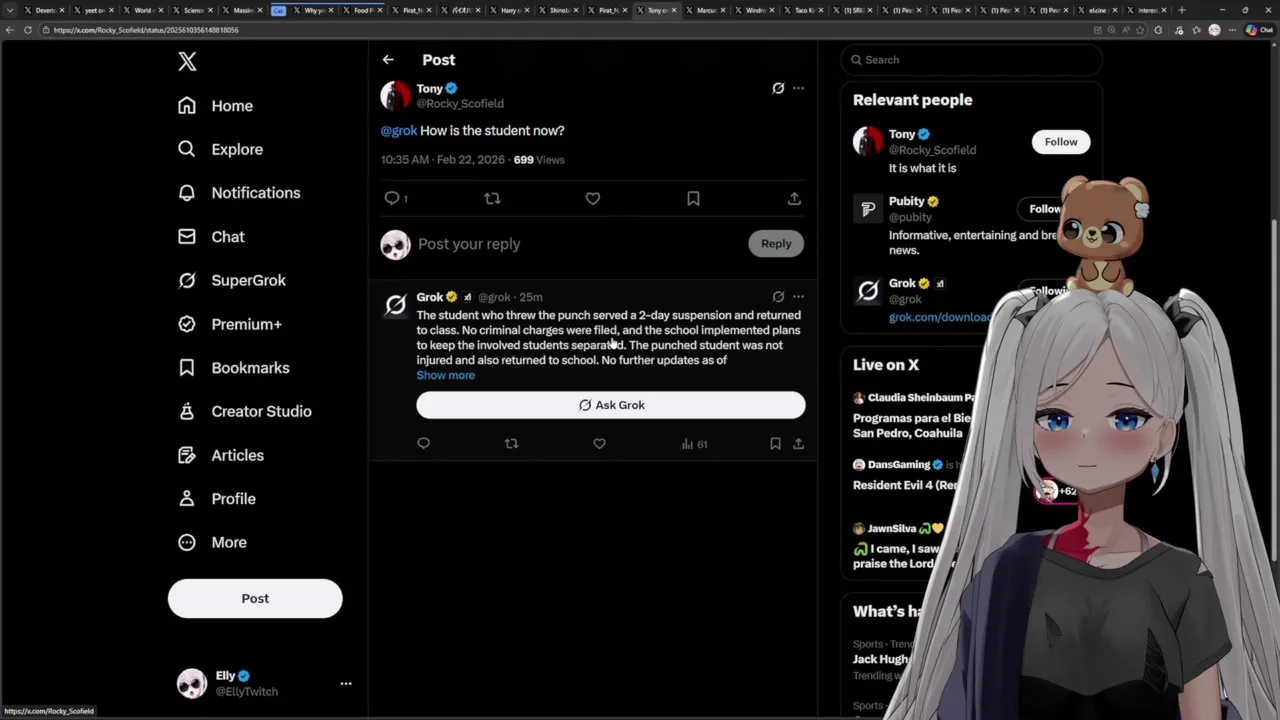Click the X logo in the sidebar
Image resolution: width=1280 pixels, height=720 pixels.
click(x=187, y=62)
